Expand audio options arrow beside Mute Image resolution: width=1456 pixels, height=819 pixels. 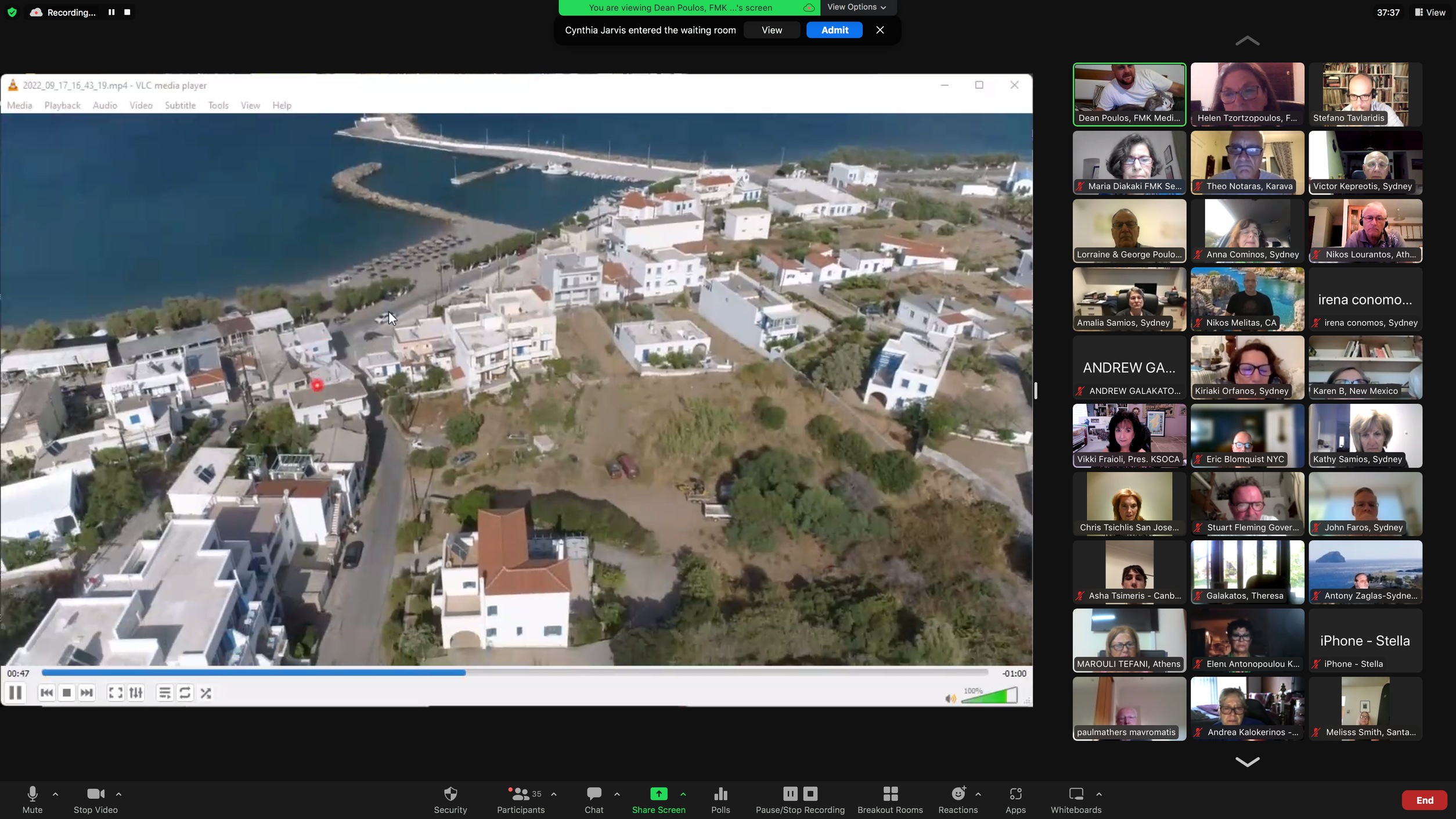click(x=56, y=794)
